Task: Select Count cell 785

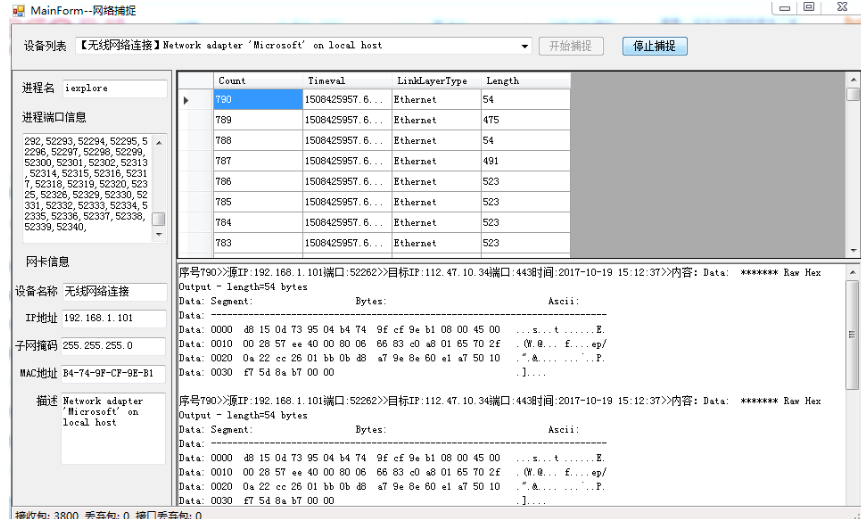Action: [258, 202]
